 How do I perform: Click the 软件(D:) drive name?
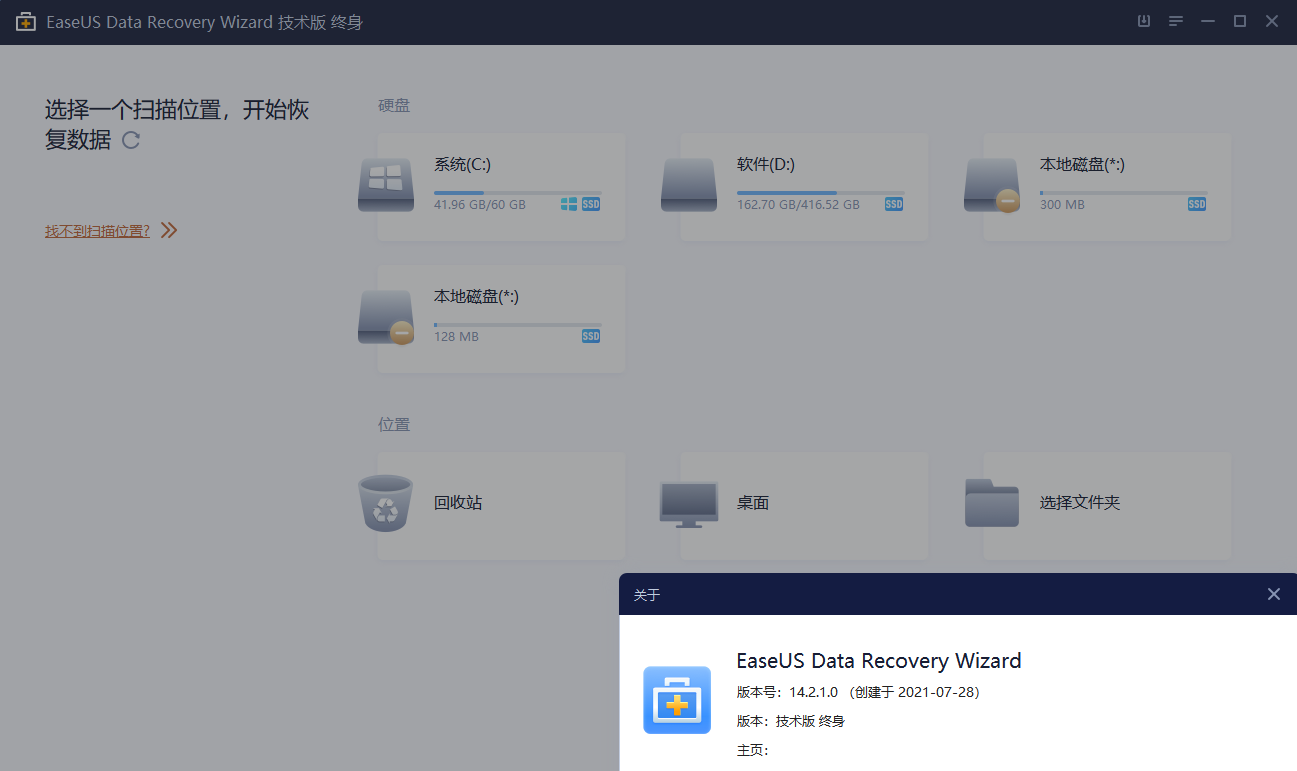766,165
